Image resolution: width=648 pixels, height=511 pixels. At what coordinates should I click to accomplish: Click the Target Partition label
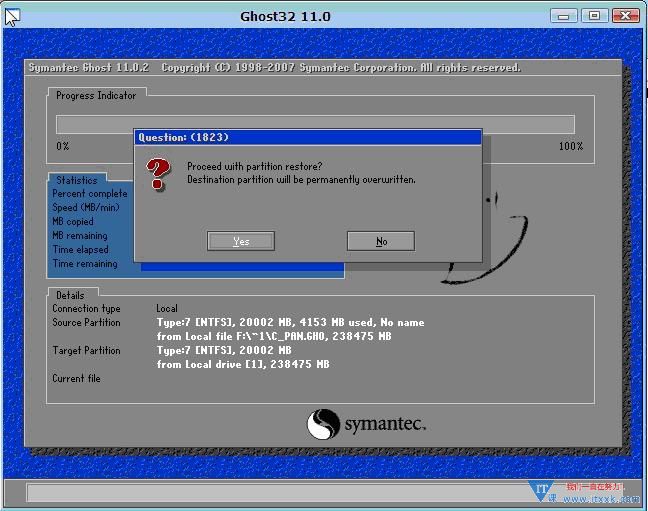point(86,351)
